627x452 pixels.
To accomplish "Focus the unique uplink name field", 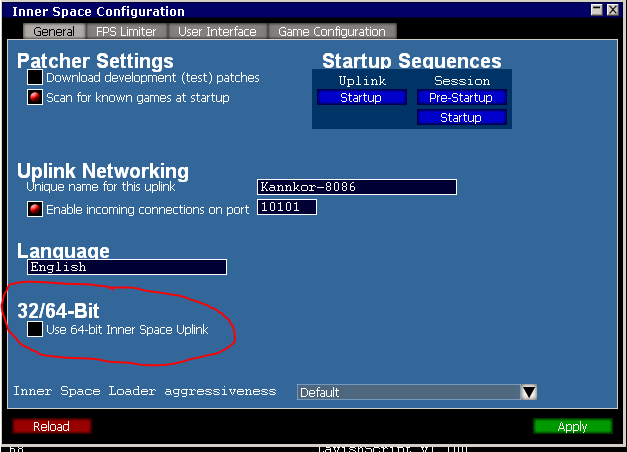I will 356,187.
